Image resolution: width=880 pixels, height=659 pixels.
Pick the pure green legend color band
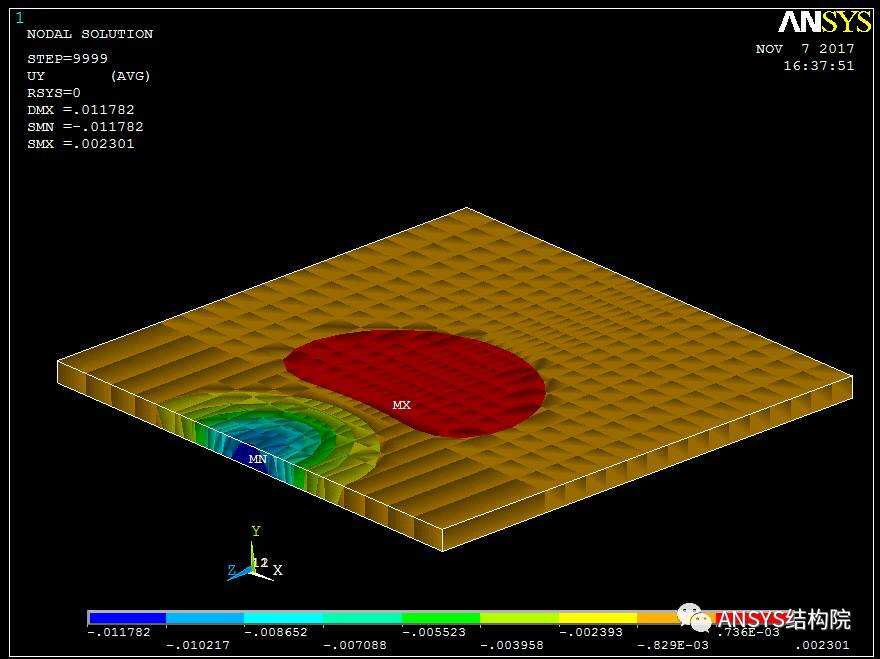441,617
